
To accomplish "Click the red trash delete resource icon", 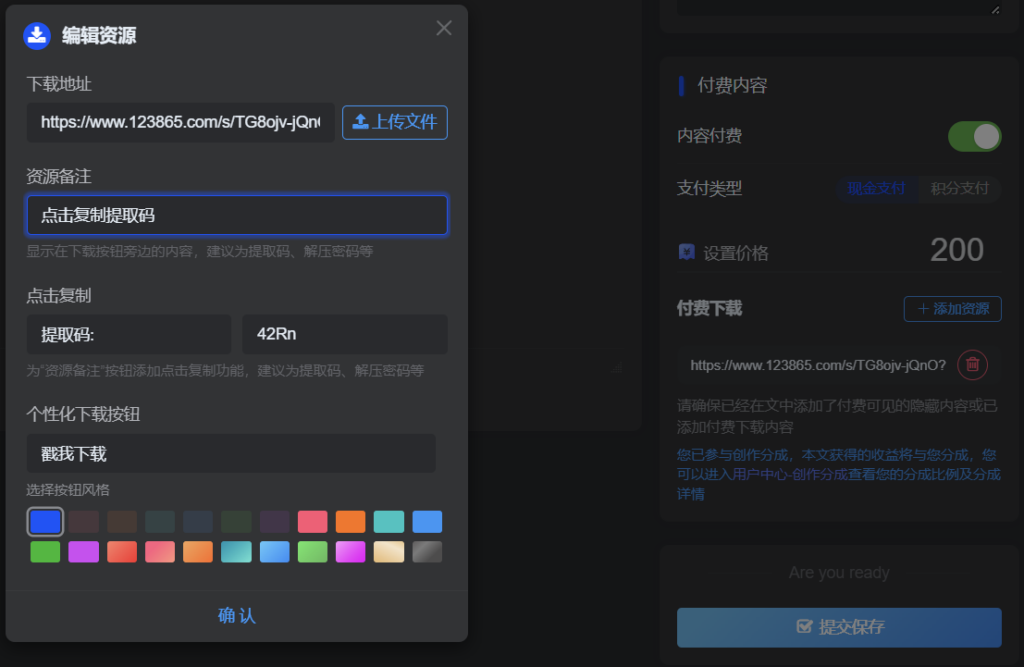I will (972, 365).
